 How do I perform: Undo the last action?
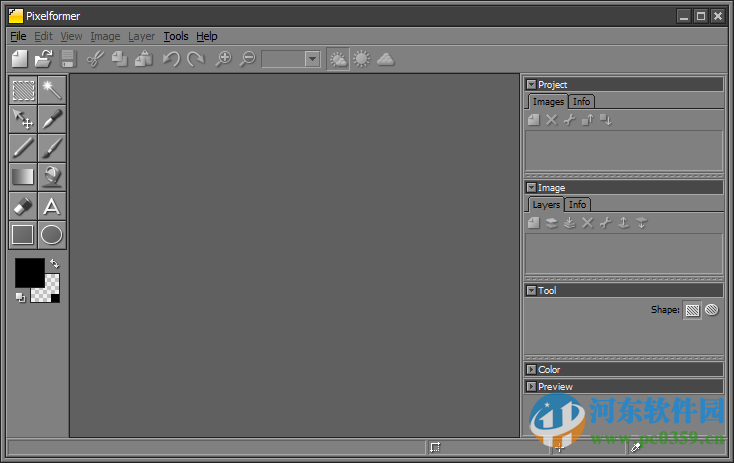coord(171,59)
